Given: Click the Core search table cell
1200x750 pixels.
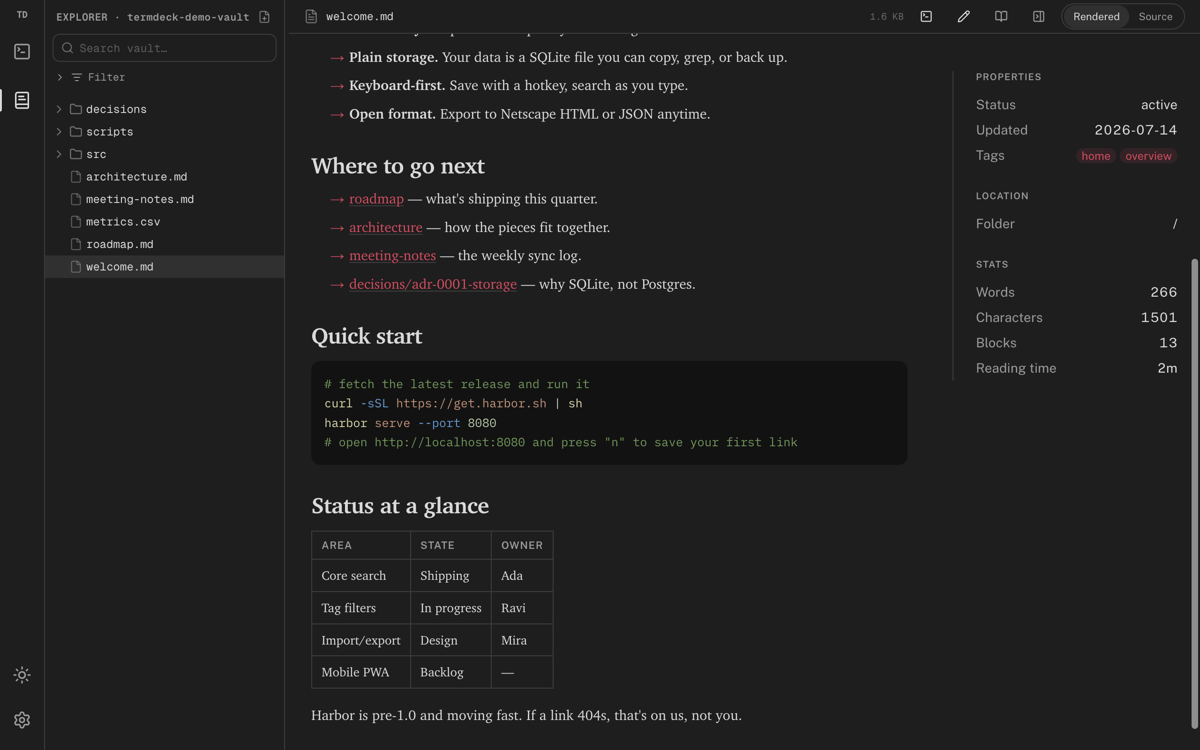Looking at the screenshot, I should pos(361,576).
